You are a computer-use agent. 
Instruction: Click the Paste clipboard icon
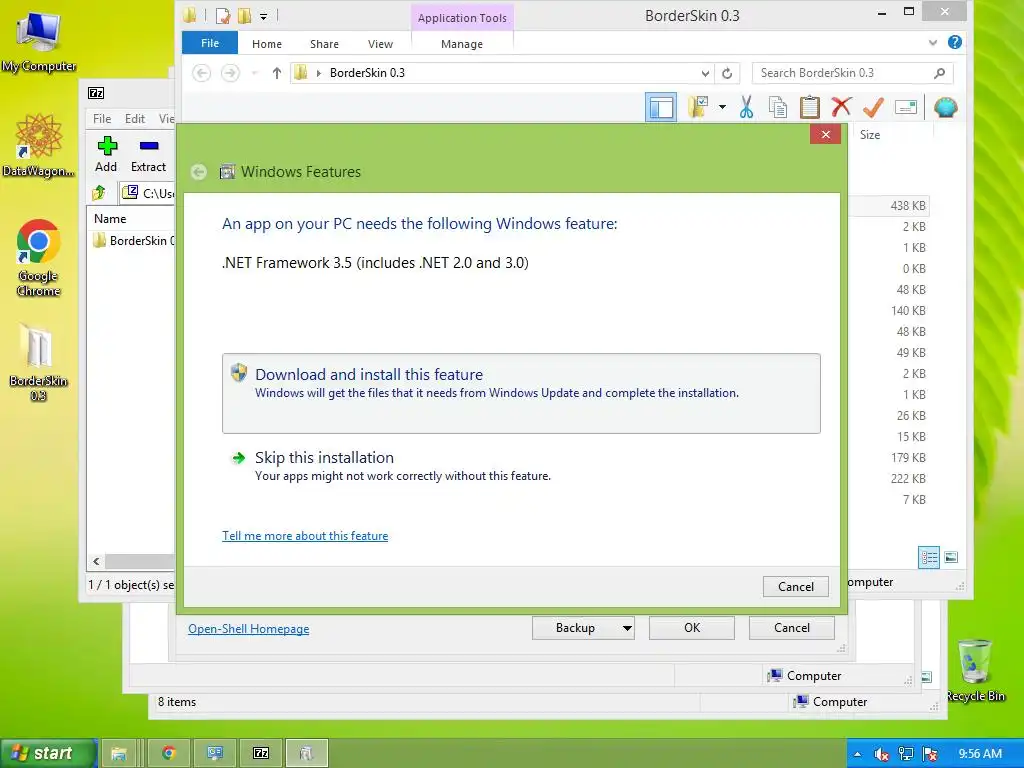[x=810, y=107]
